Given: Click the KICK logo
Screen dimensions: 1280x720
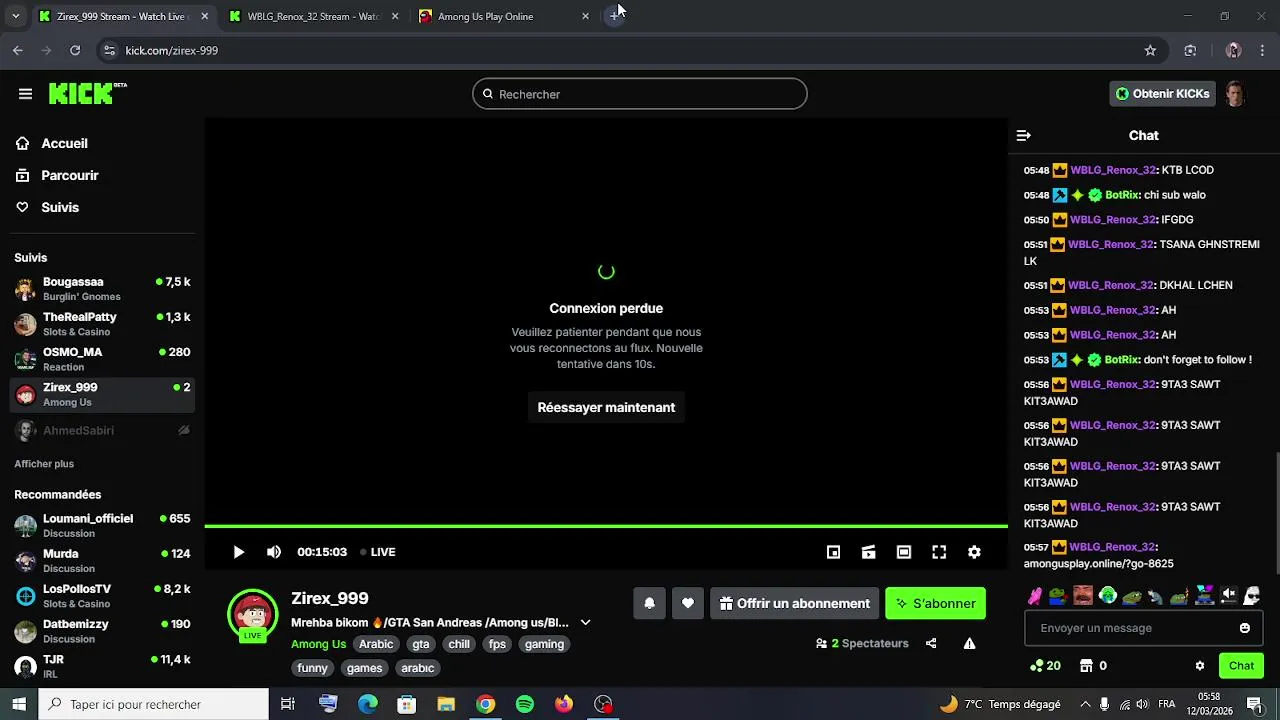Looking at the screenshot, I should tap(88, 93).
